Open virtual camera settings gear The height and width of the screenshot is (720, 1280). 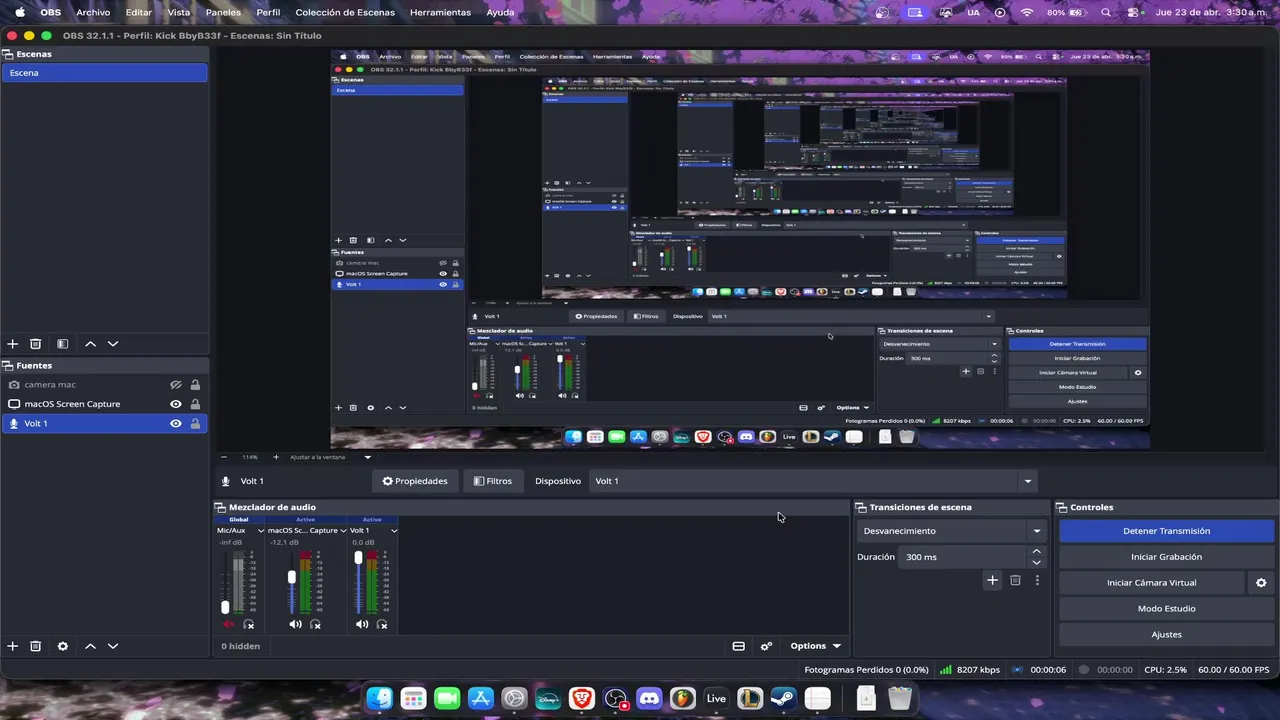coord(1261,583)
